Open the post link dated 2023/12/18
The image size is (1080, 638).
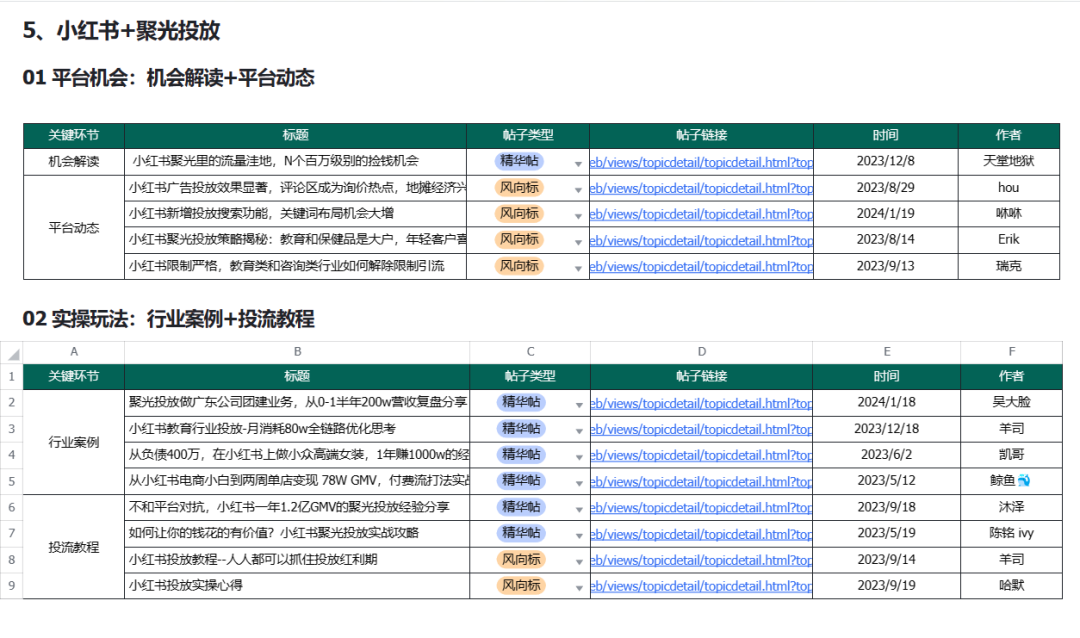[x=701, y=430]
